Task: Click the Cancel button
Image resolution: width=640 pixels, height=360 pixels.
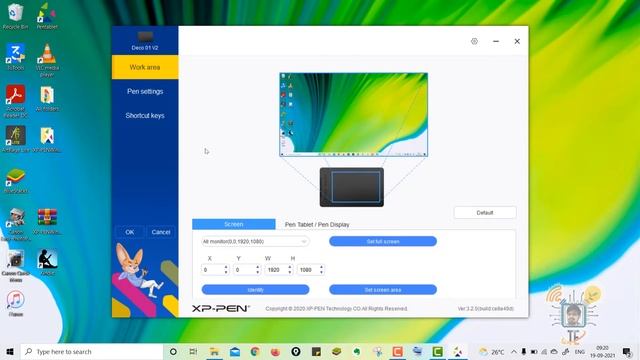Action: tap(161, 232)
